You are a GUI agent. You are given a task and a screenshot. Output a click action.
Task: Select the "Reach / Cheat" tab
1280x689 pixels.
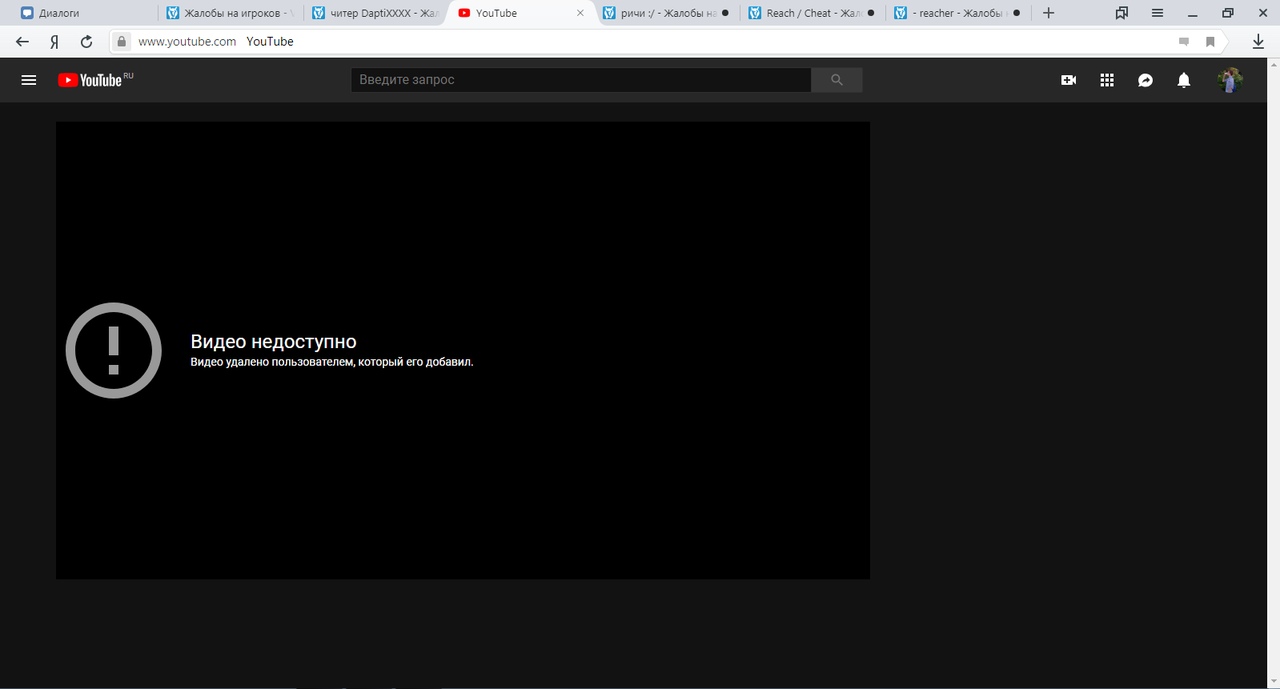[x=810, y=13]
